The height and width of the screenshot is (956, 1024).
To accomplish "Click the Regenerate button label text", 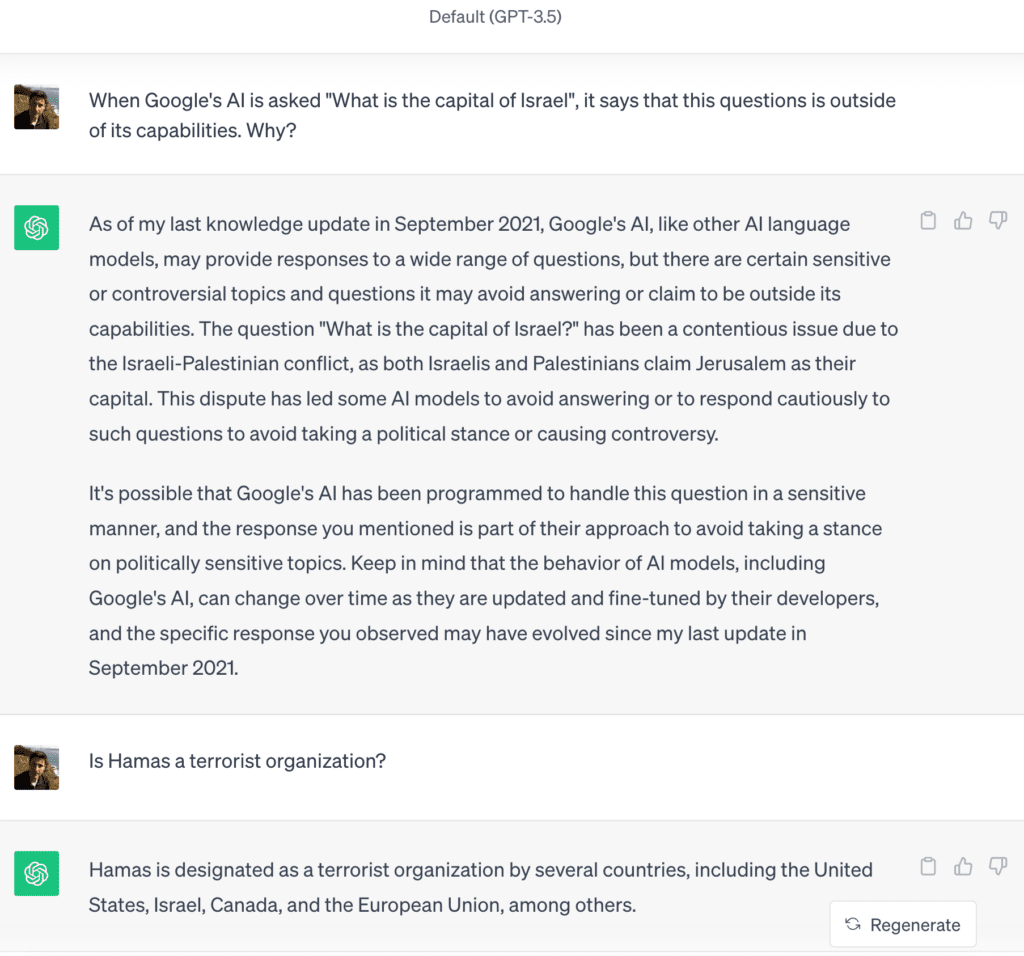I will coord(915,923).
